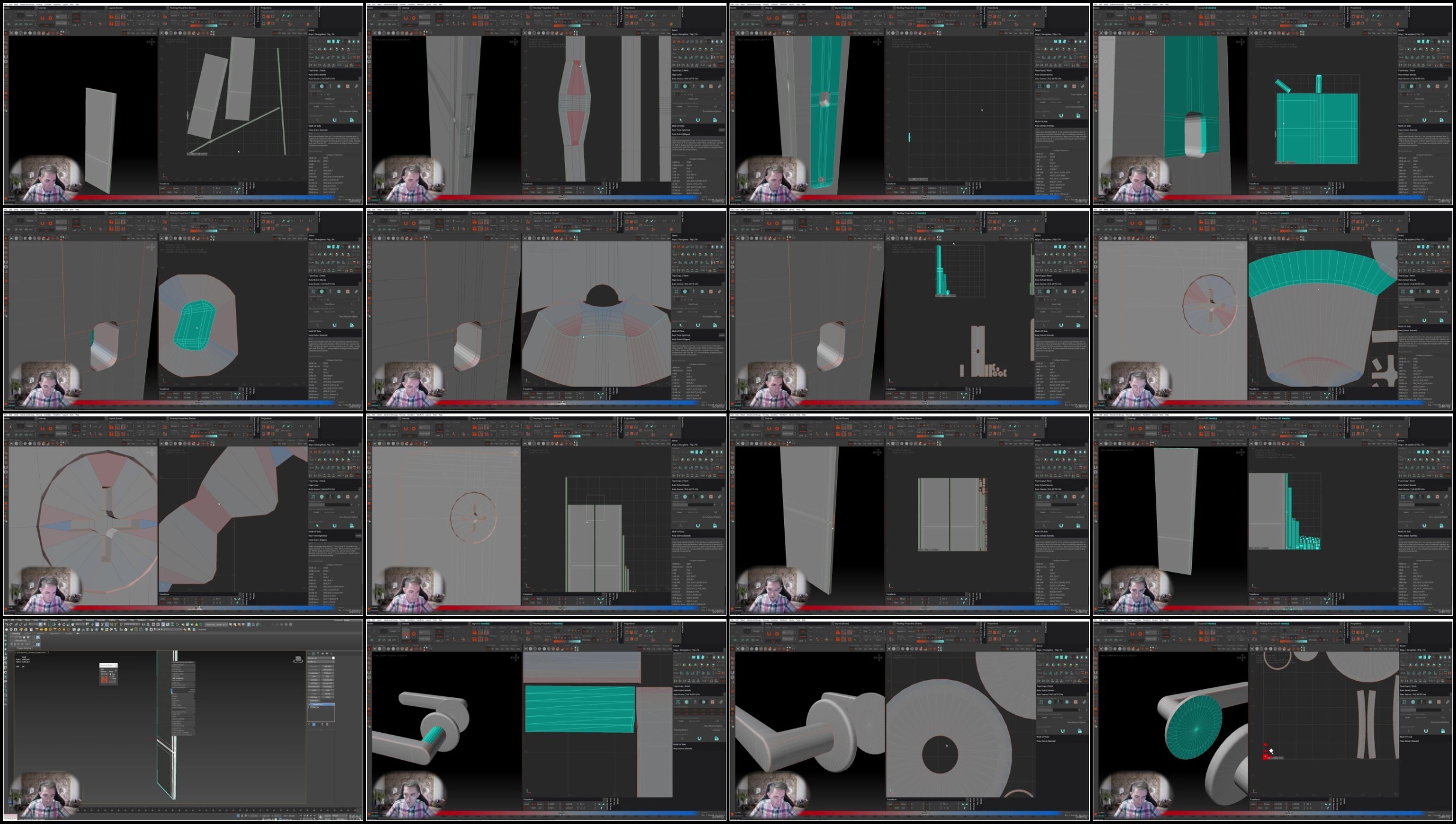
Task: Select frame with teal disc cap and red gizmo
Action: coord(1273,720)
